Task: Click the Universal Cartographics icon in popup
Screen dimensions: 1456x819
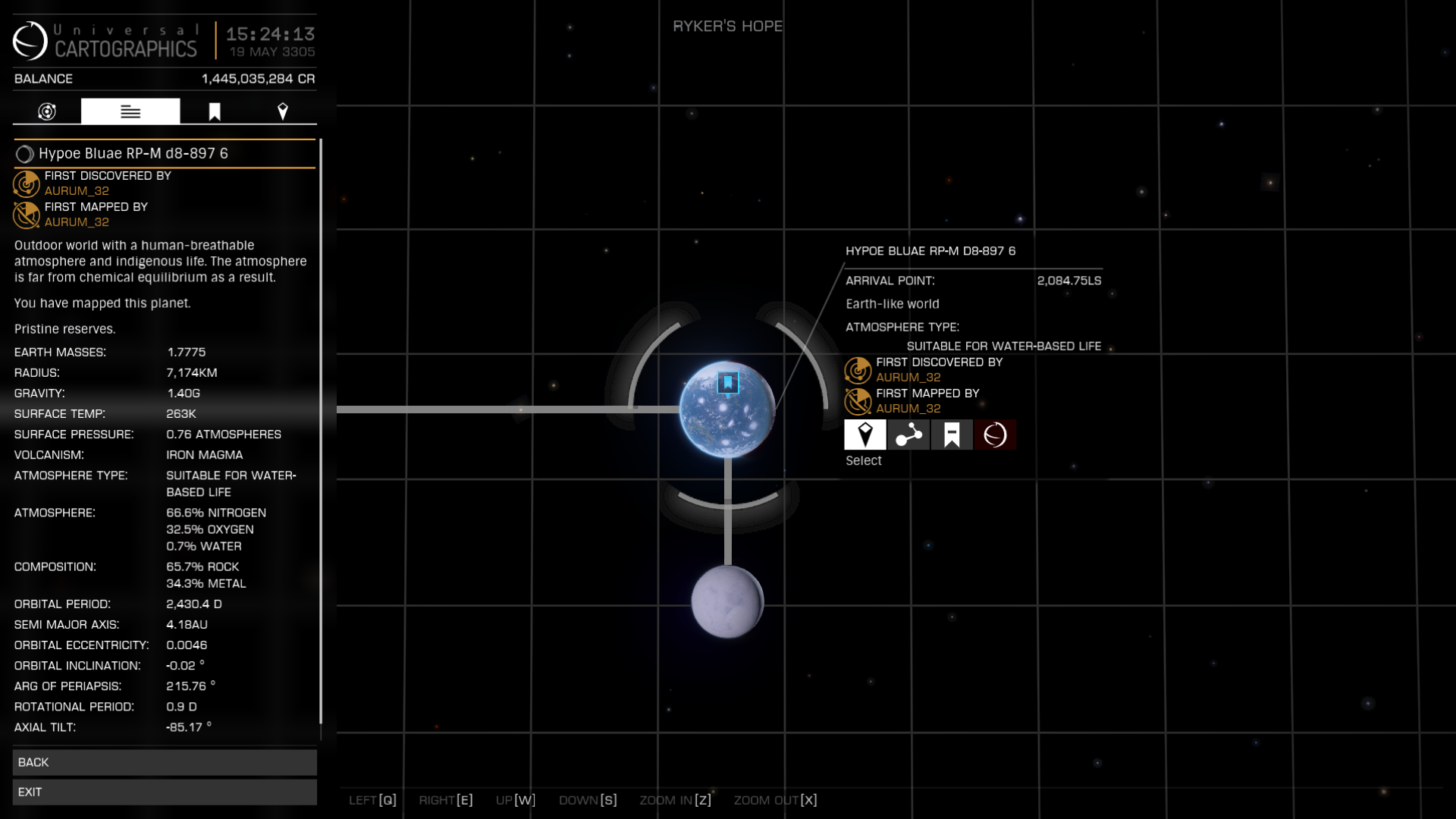Action: tap(995, 435)
